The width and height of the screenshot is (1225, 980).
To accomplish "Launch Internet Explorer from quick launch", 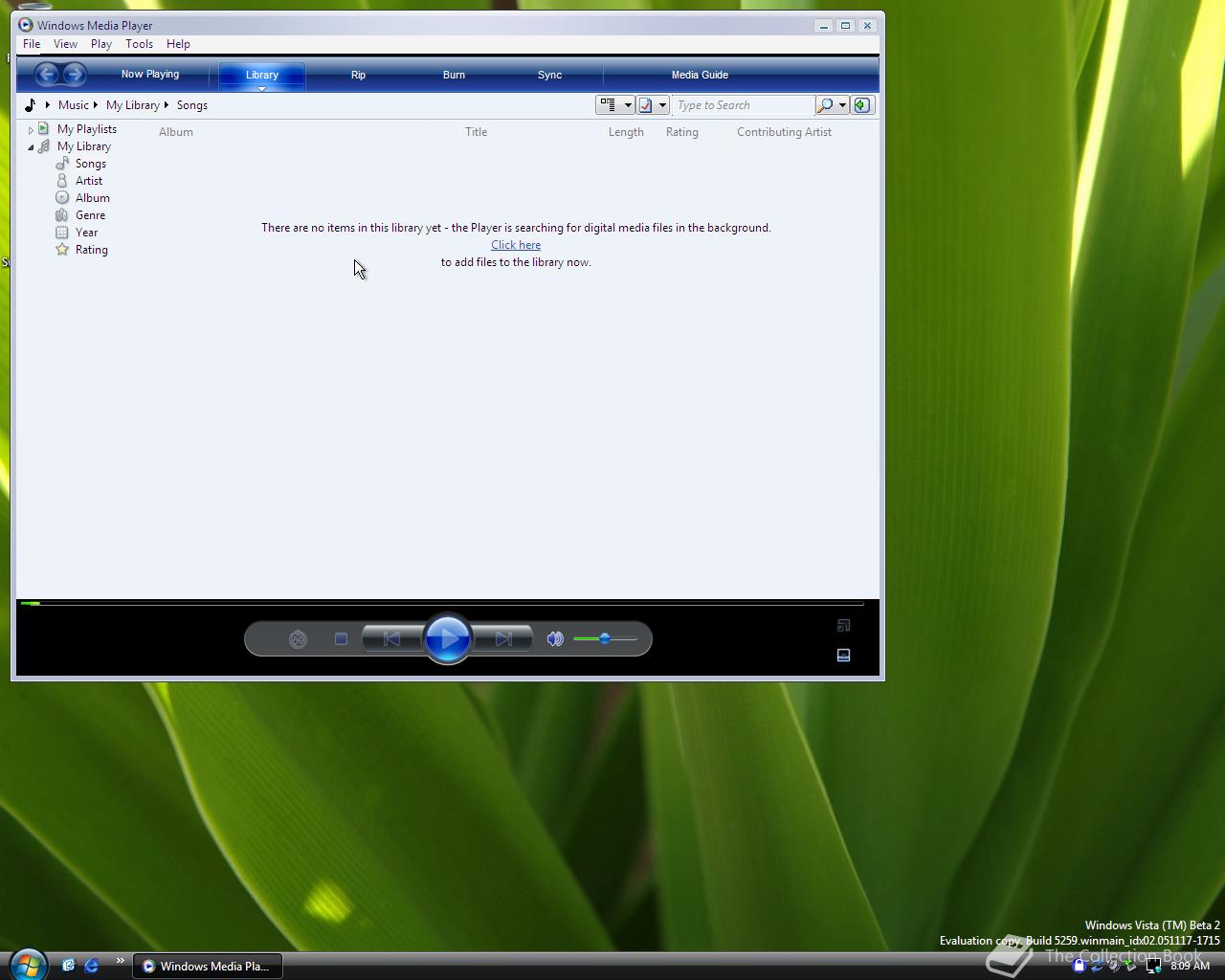I will pyautogui.click(x=92, y=966).
